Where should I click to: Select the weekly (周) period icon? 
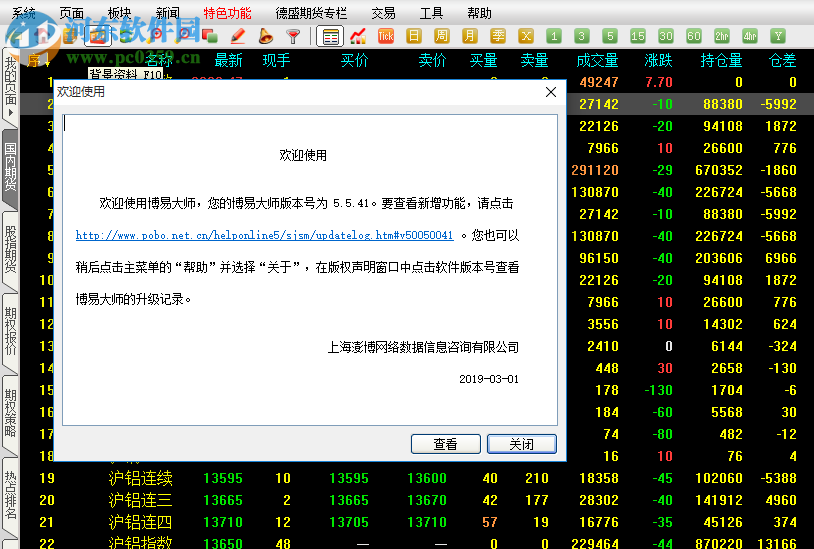(x=441, y=36)
